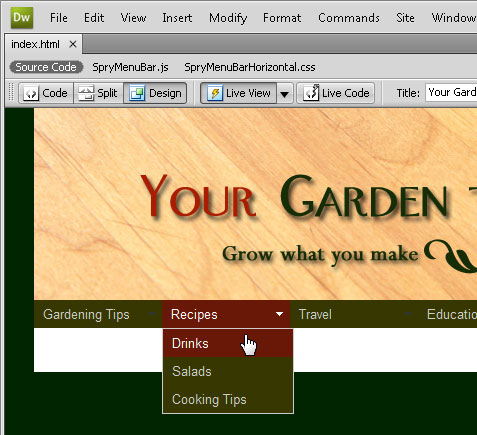Image resolution: width=477 pixels, height=435 pixels.
Task: Show the Source Code file
Action: 46,67
